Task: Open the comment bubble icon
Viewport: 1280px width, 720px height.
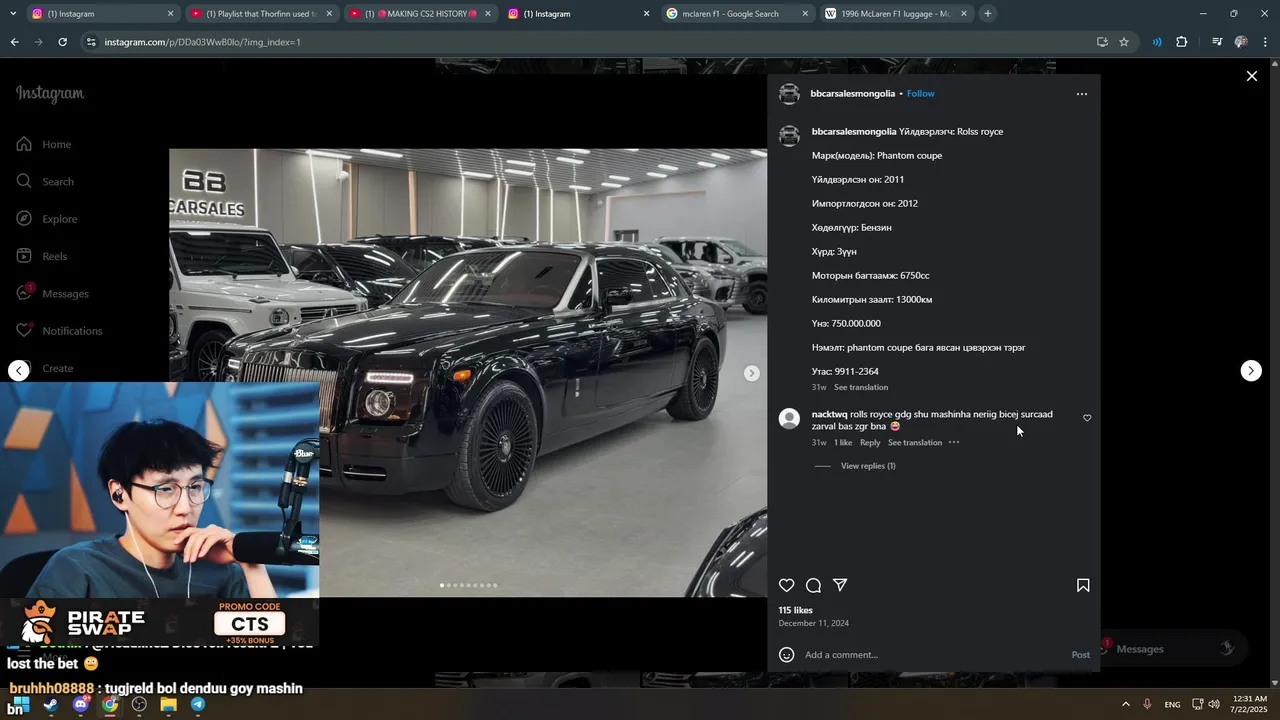Action: point(814,586)
